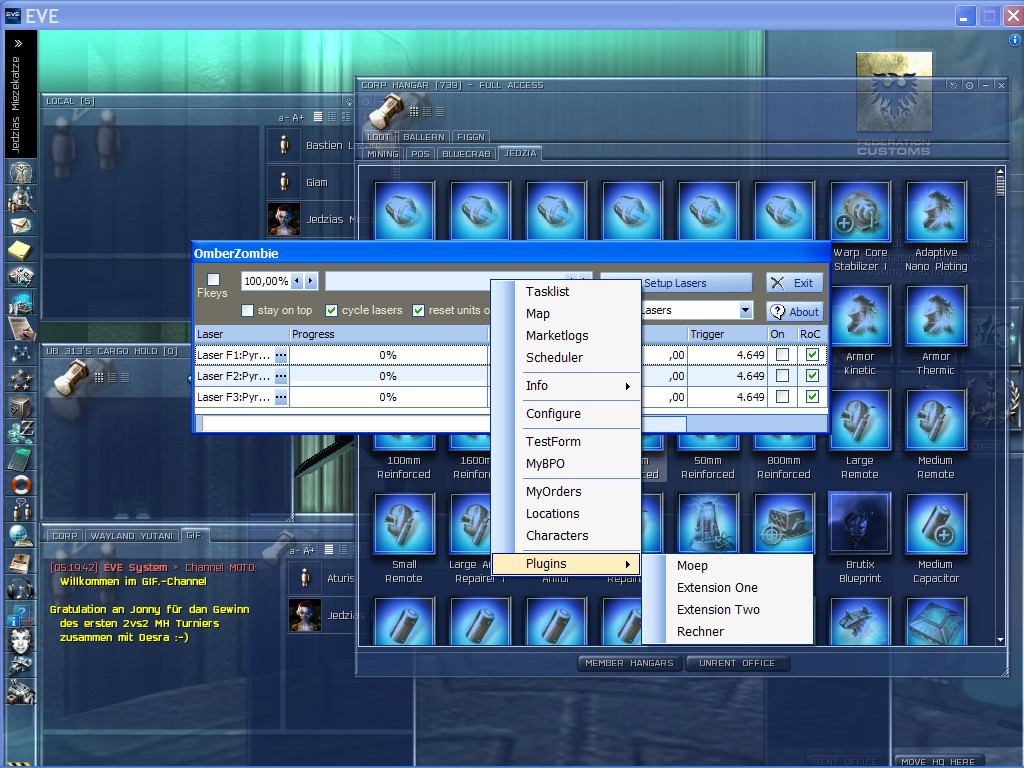Screen dimensions: 1024x768
Task: Open People & Places icon in sidebar
Action: coord(20,199)
